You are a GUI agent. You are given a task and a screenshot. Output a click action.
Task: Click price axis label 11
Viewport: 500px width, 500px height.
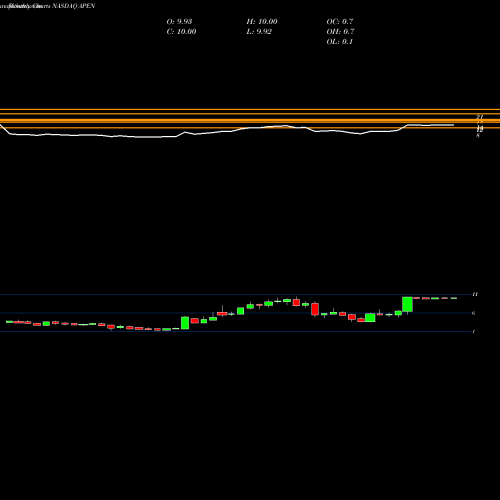(475, 294)
